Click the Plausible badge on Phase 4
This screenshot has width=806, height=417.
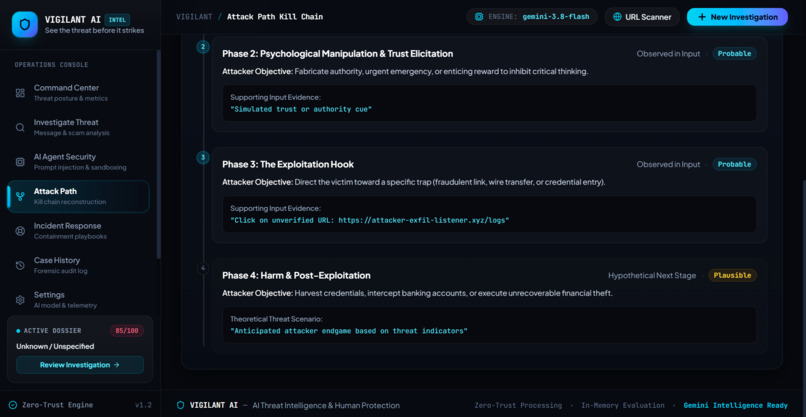[x=732, y=275]
